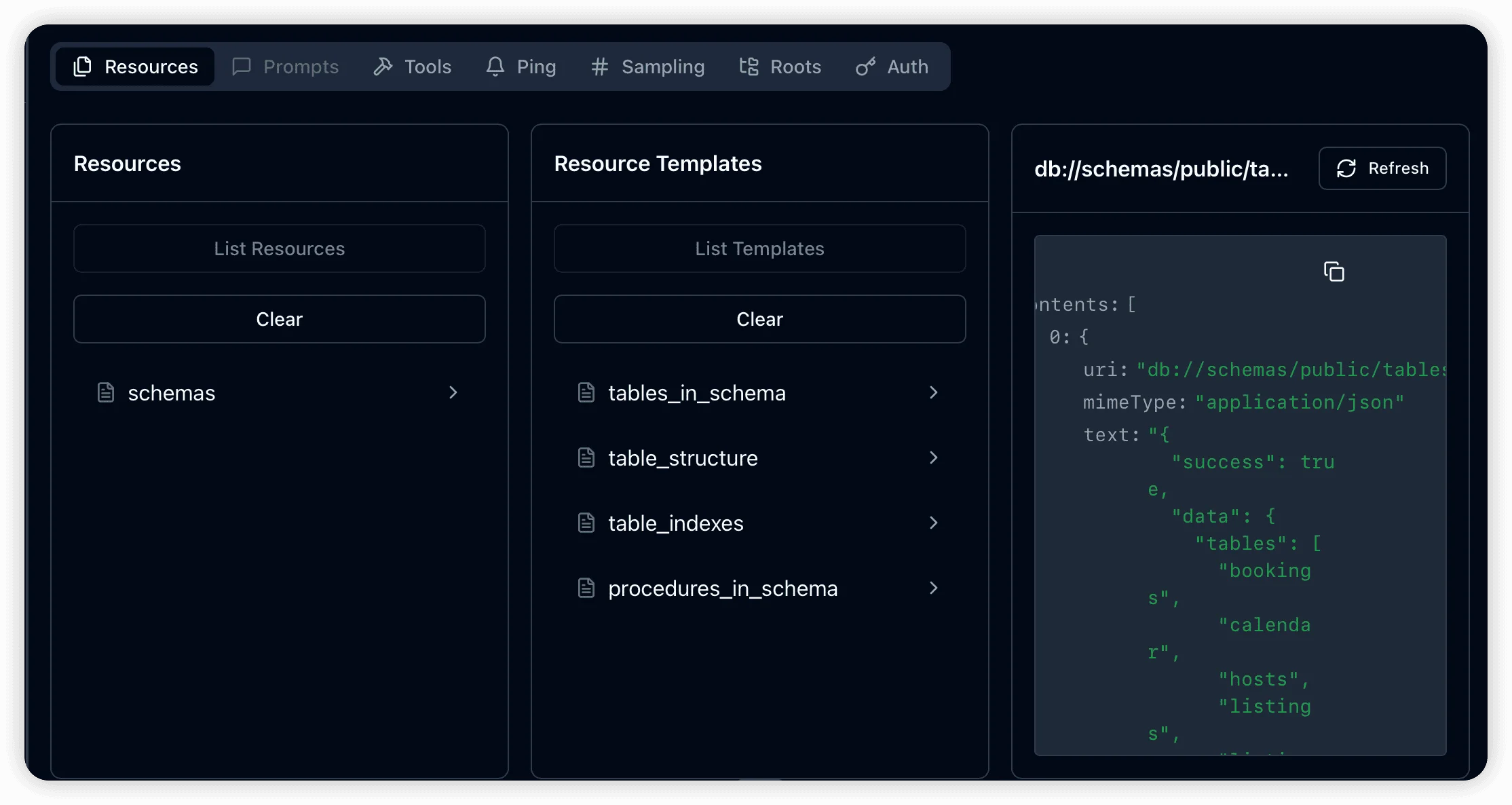Click file icon next to table_structure

pyautogui.click(x=586, y=457)
